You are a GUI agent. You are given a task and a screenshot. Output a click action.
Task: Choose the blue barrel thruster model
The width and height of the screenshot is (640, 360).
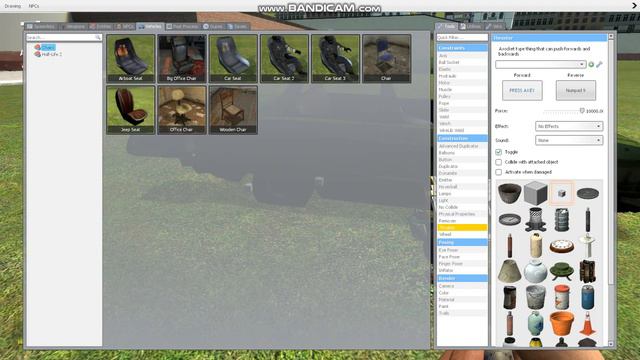(x=588, y=298)
